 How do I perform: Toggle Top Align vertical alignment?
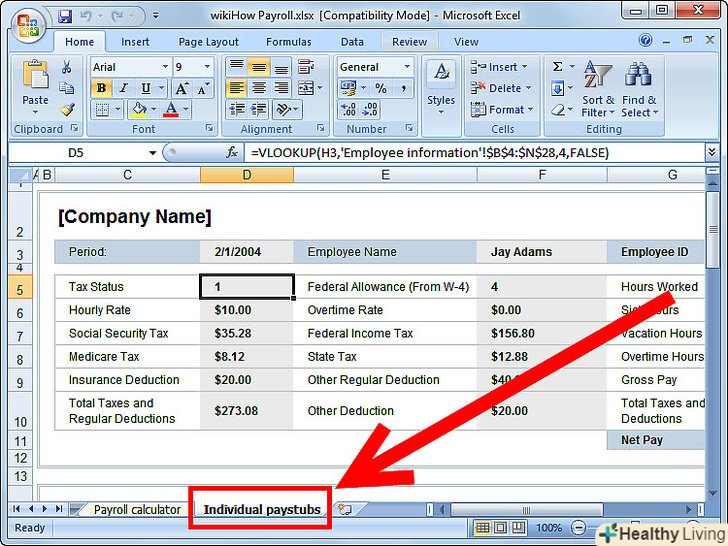pyautogui.click(x=237, y=67)
